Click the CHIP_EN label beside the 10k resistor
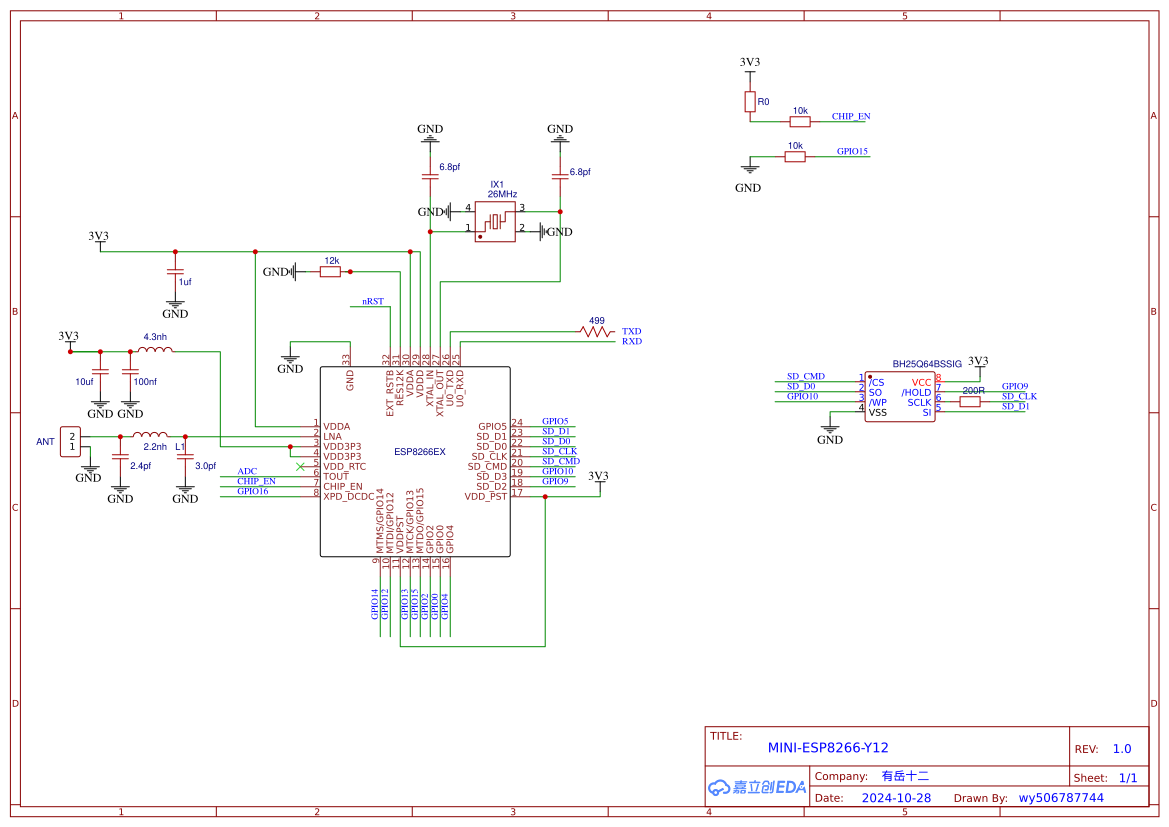The width and height of the screenshot is (1169, 827). click(851, 116)
